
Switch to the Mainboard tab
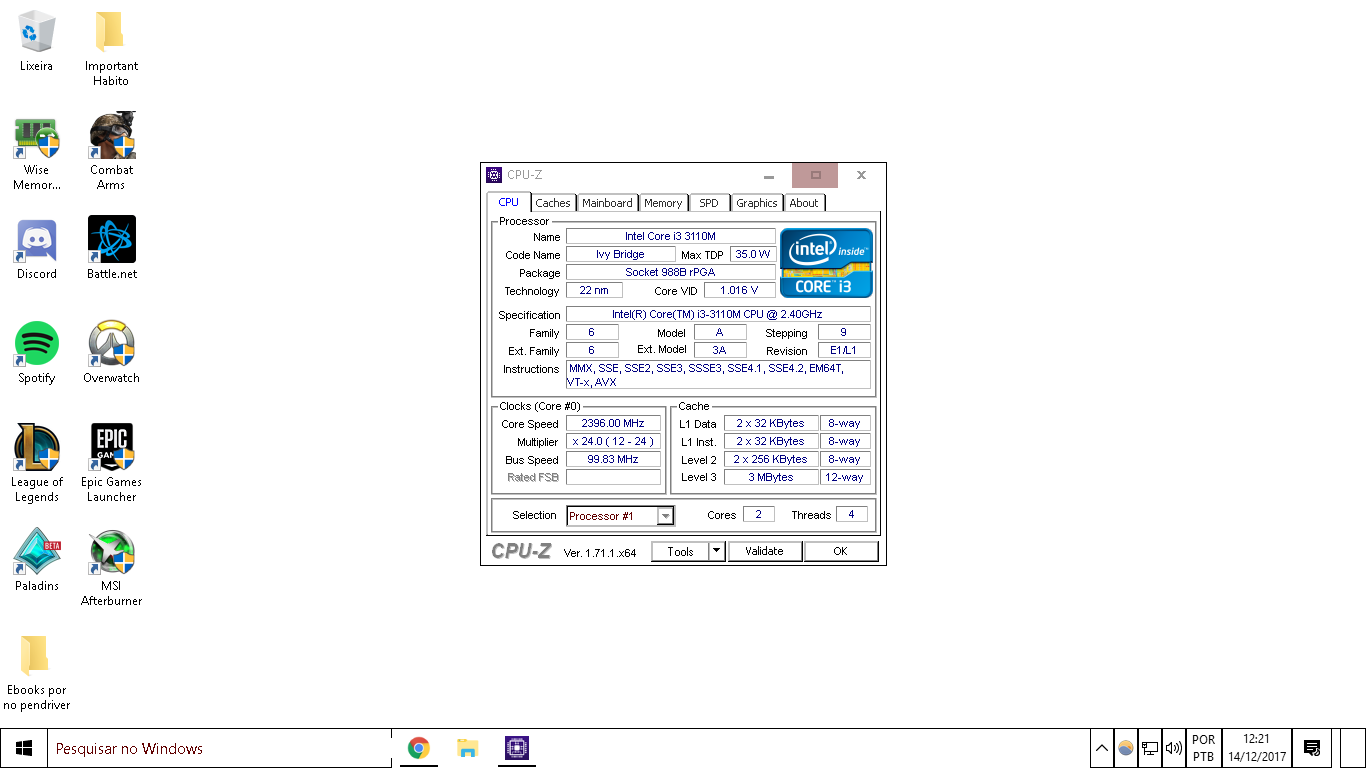tap(607, 203)
